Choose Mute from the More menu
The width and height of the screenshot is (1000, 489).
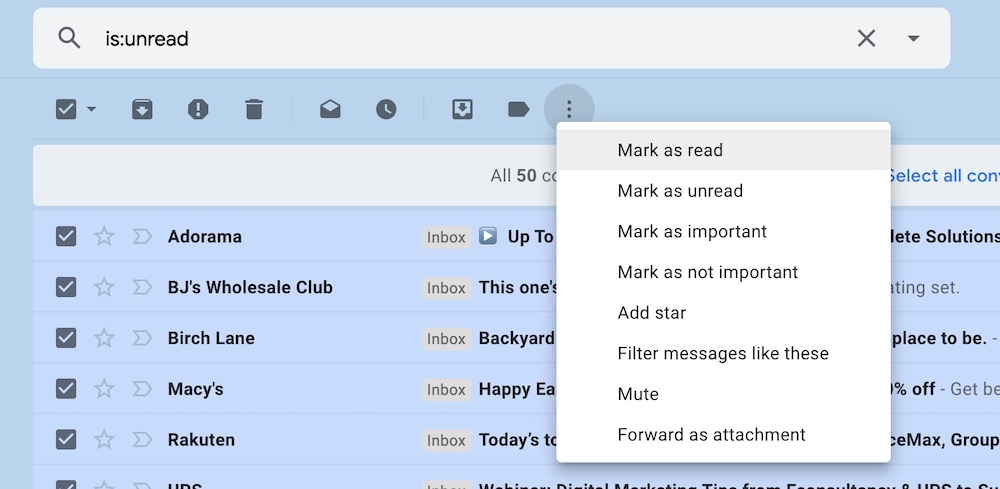tap(723, 394)
